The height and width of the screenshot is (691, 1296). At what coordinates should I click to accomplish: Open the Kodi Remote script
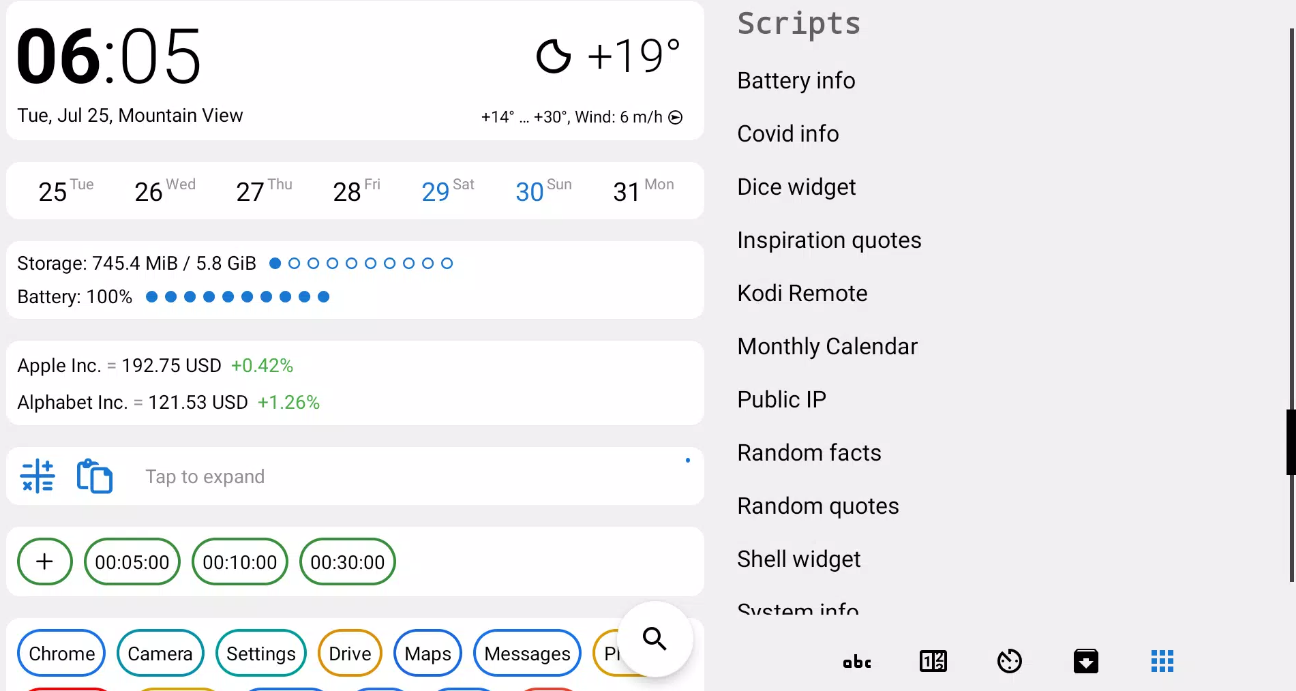pos(802,293)
